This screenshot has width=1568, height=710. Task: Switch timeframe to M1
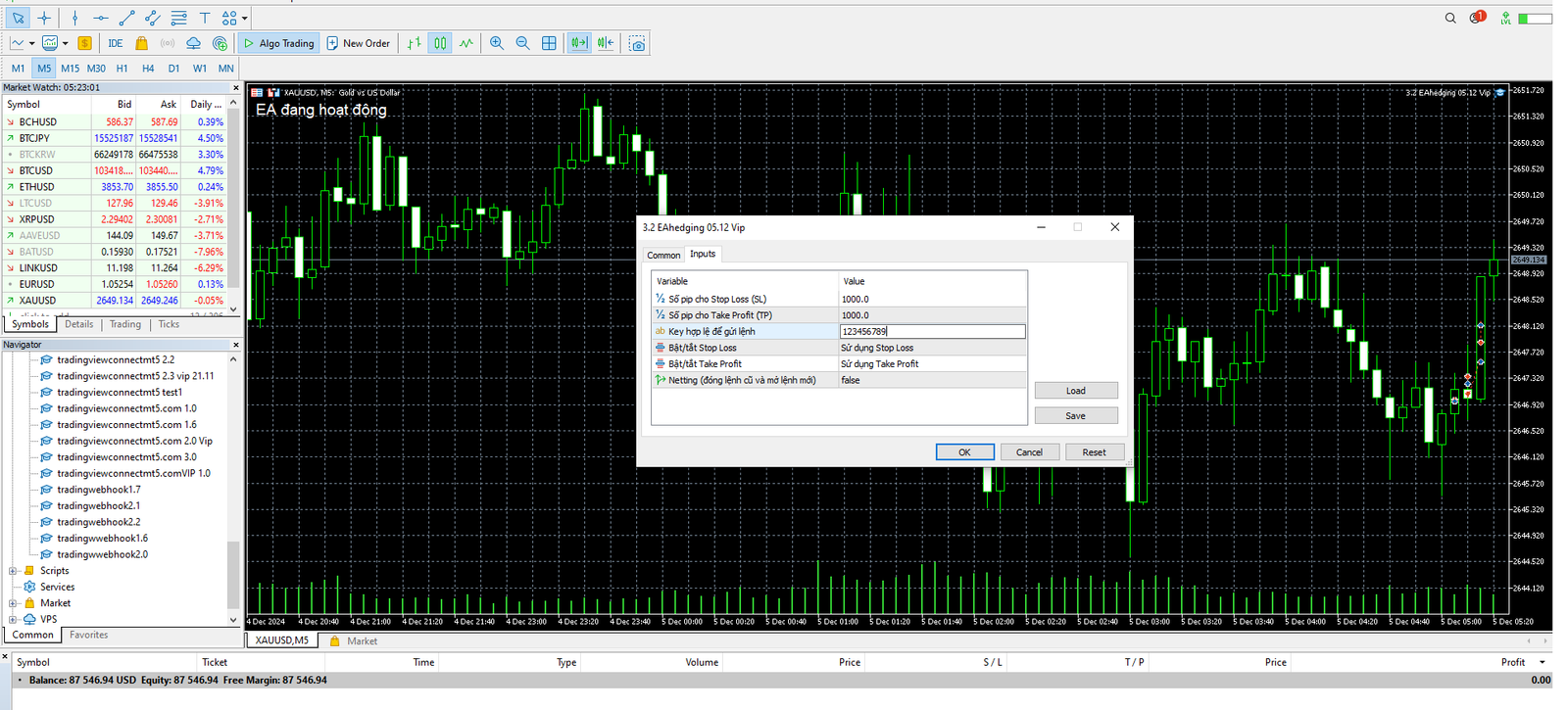[19, 69]
